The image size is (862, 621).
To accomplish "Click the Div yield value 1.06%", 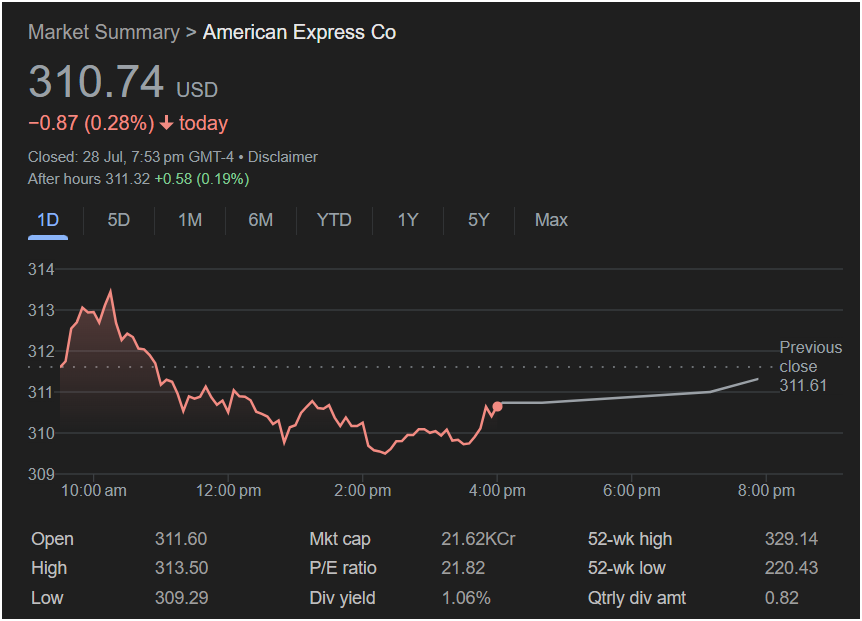I will tap(466, 598).
